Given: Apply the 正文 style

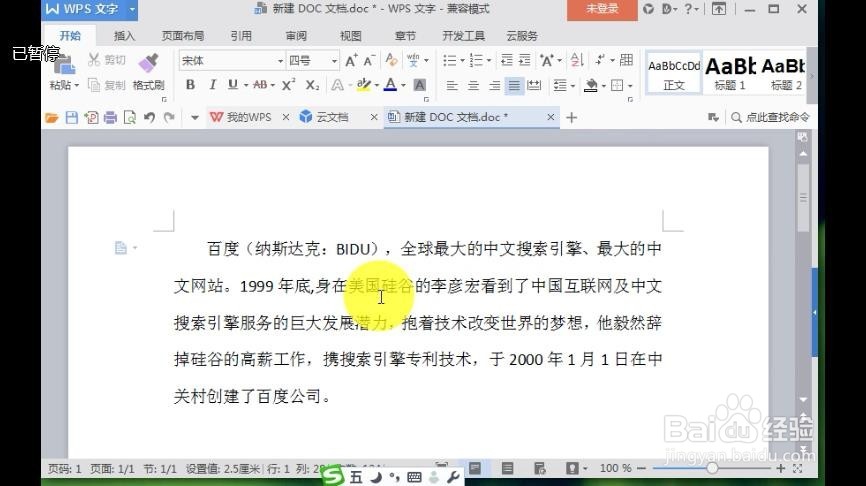Looking at the screenshot, I should coord(674,73).
